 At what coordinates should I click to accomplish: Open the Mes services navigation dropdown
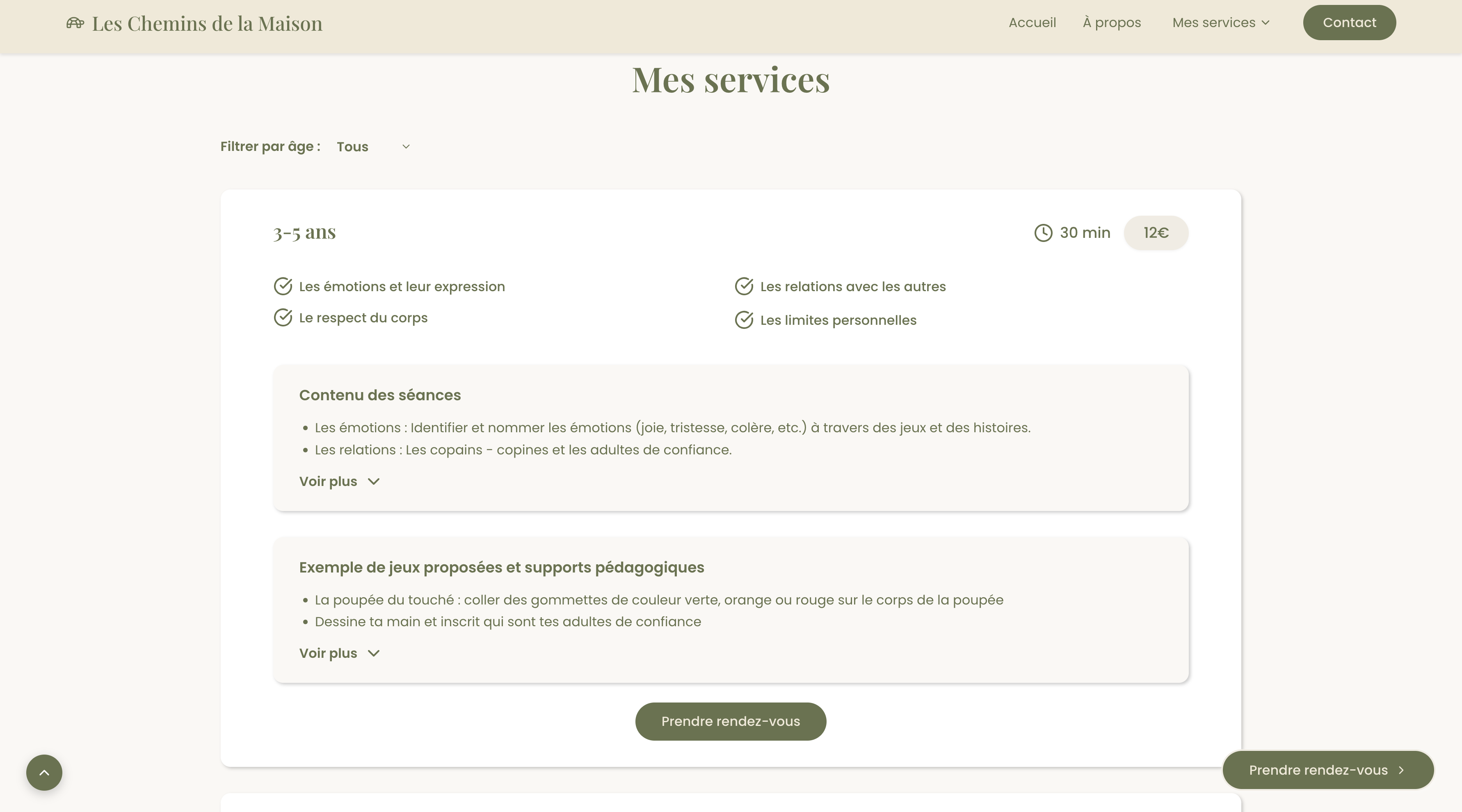(x=1220, y=23)
